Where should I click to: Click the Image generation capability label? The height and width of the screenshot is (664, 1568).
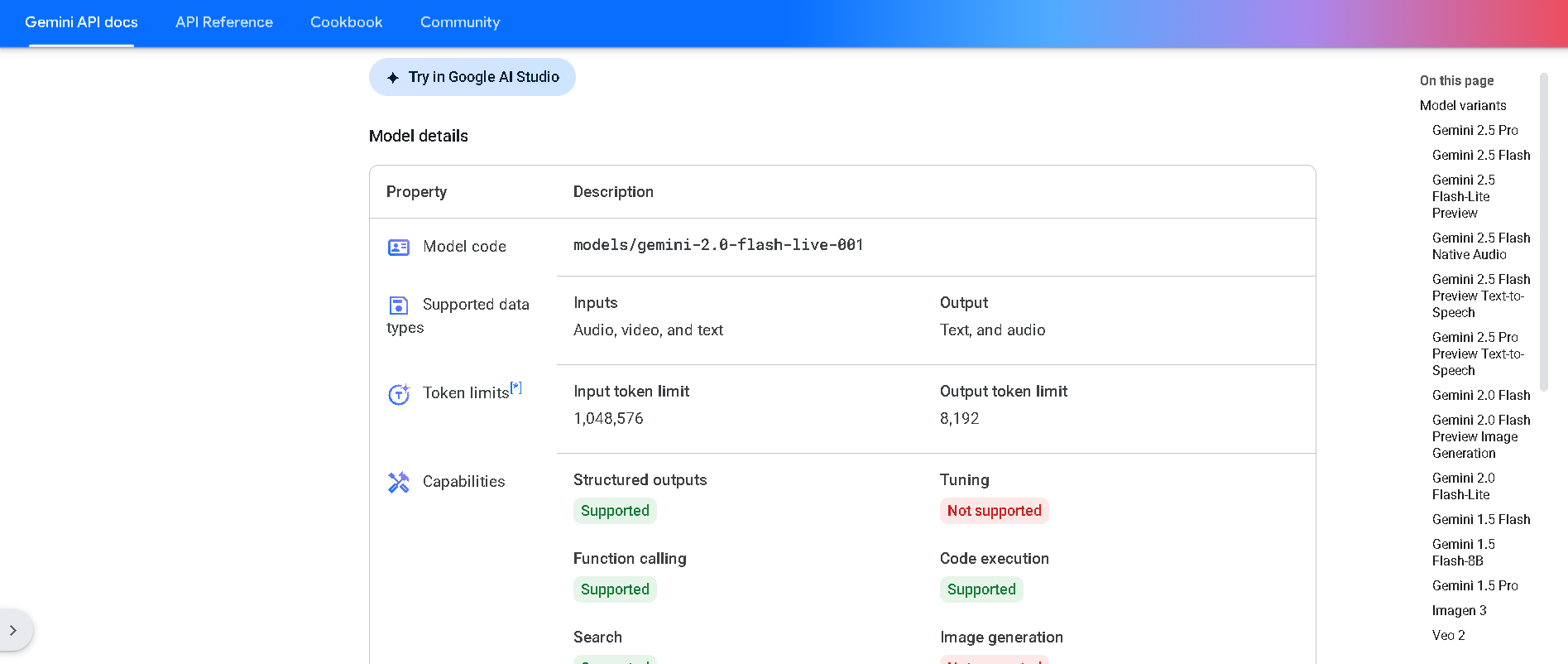click(x=1001, y=638)
